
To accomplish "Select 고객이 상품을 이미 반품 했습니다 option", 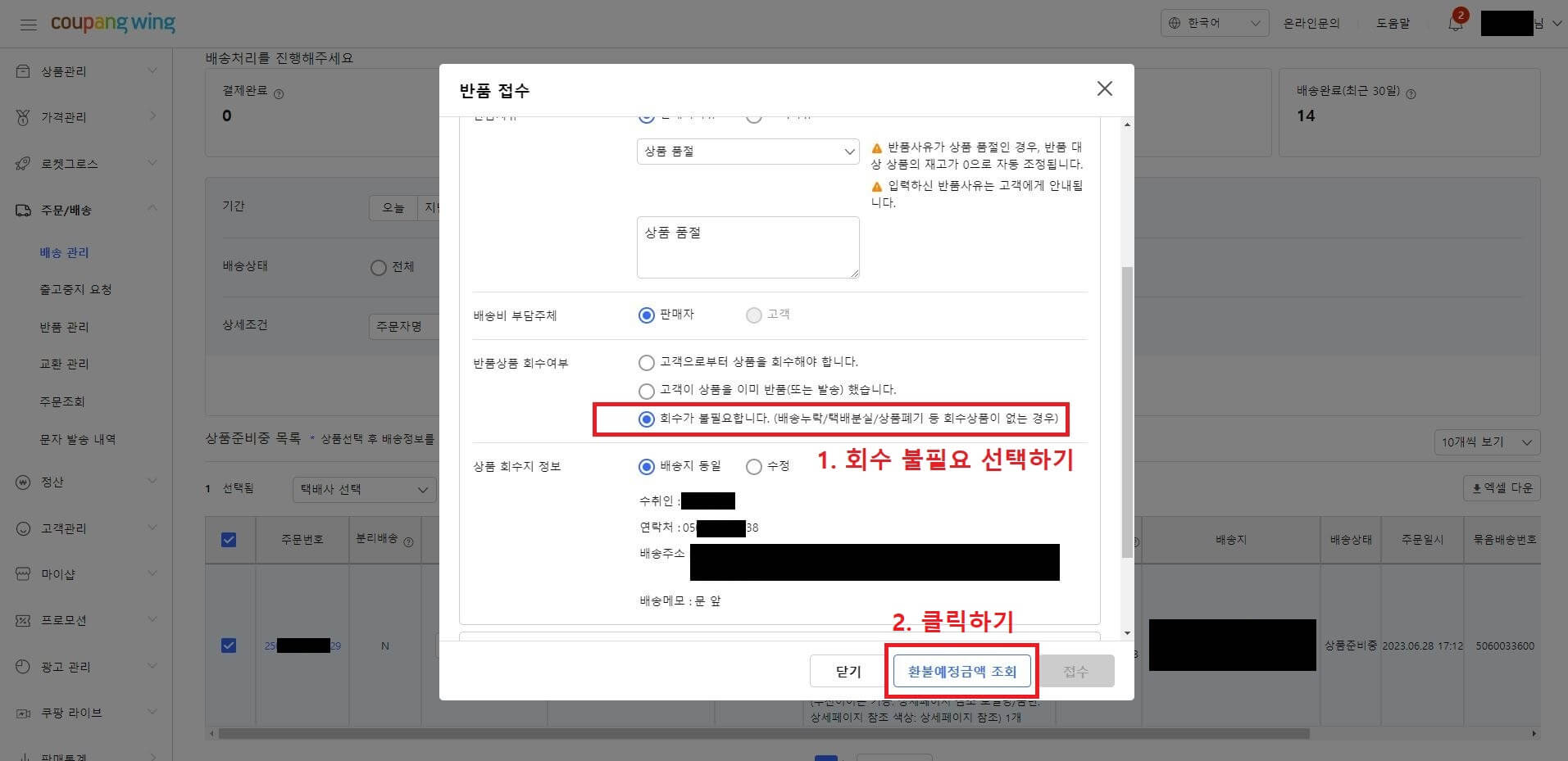I will point(647,391).
